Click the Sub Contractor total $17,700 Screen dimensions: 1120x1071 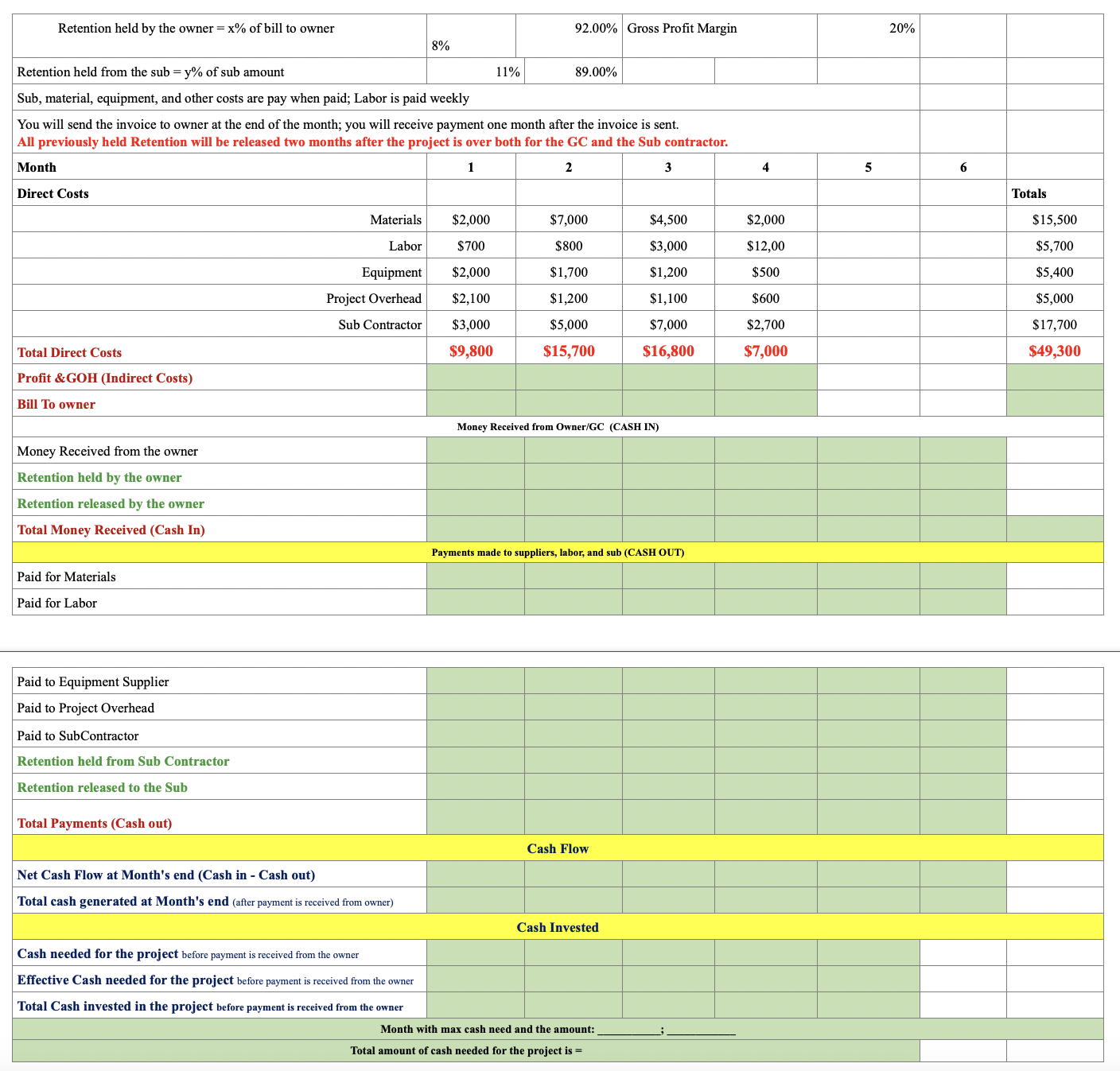[1055, 324]
